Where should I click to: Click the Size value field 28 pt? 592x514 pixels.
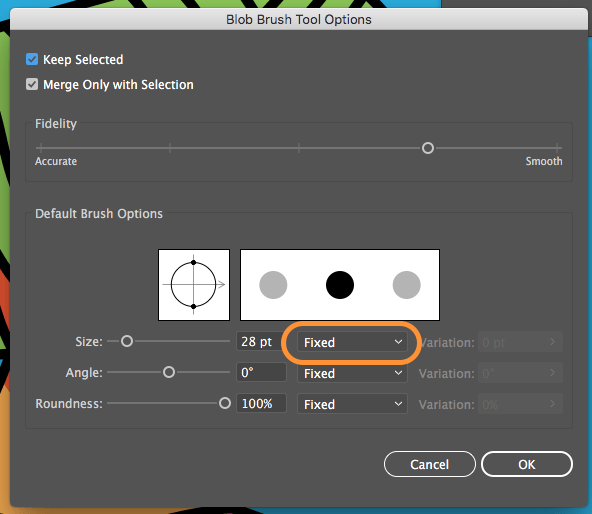click(261, 341)
